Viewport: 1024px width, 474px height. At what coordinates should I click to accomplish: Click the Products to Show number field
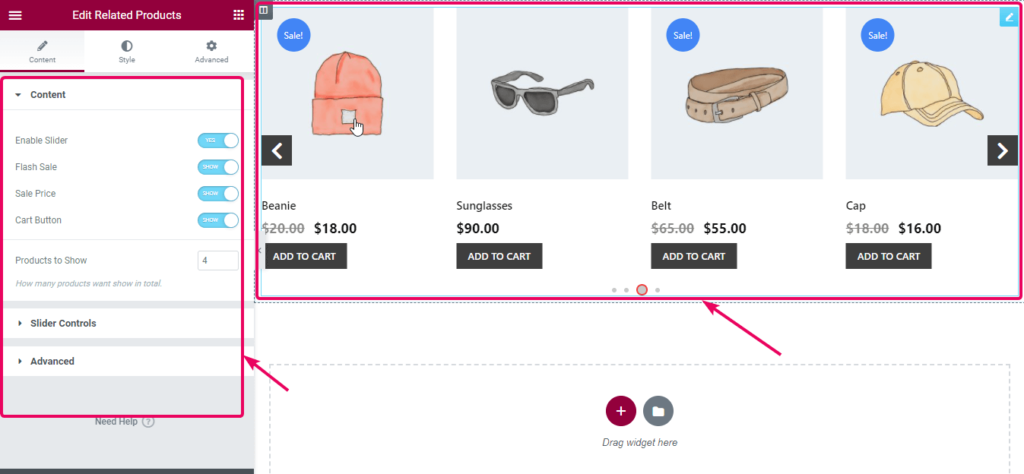[218, 260]
